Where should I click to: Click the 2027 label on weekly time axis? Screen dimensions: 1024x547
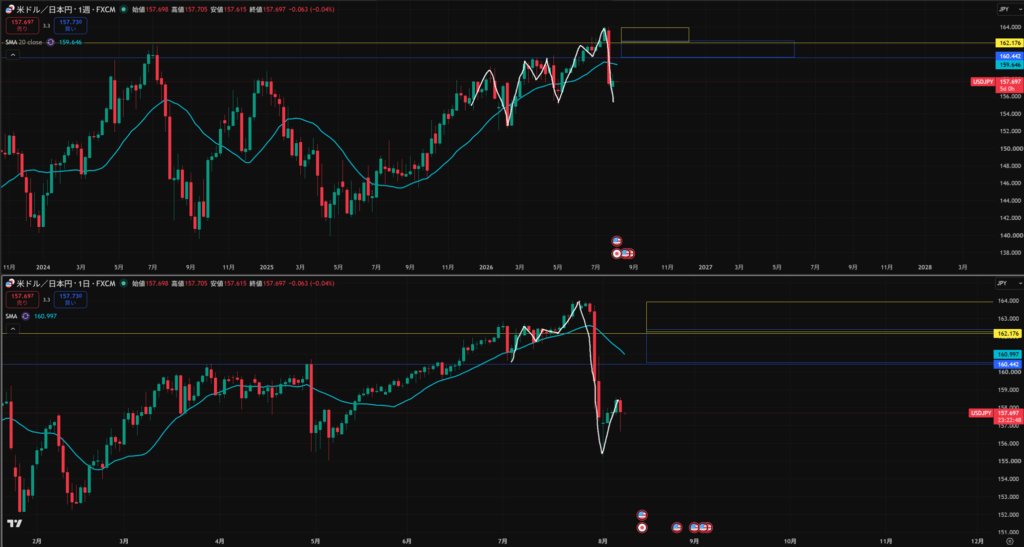point(705,268)
